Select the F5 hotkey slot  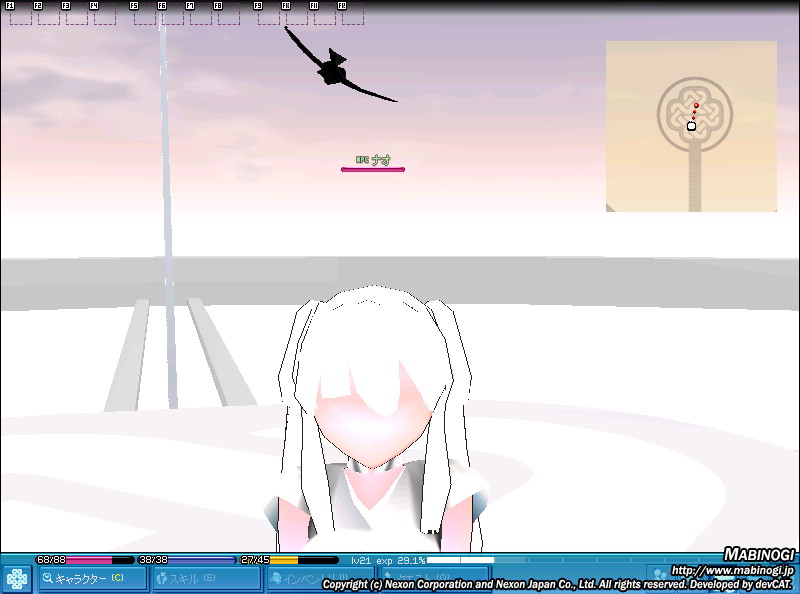144,14
